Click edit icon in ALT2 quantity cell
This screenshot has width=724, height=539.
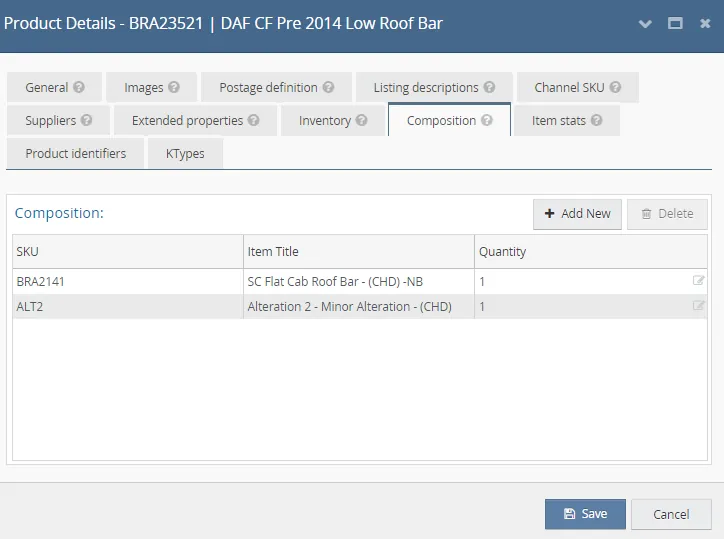[698, 305]
